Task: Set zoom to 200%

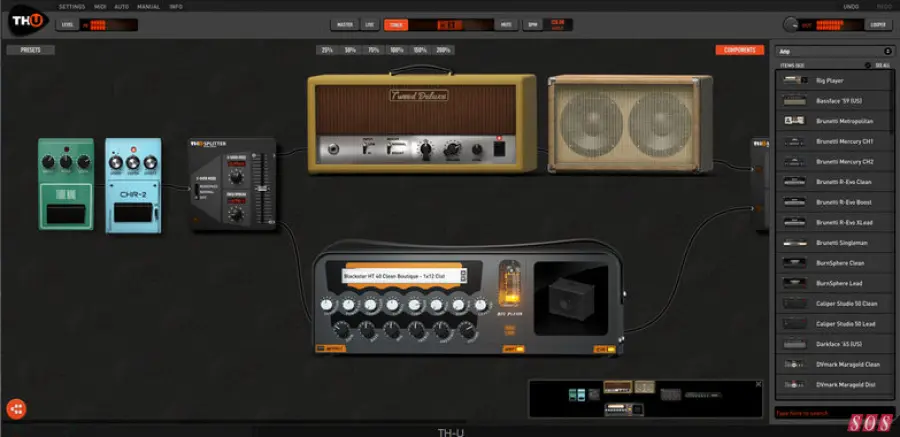Action: click(x=443, y=50)
